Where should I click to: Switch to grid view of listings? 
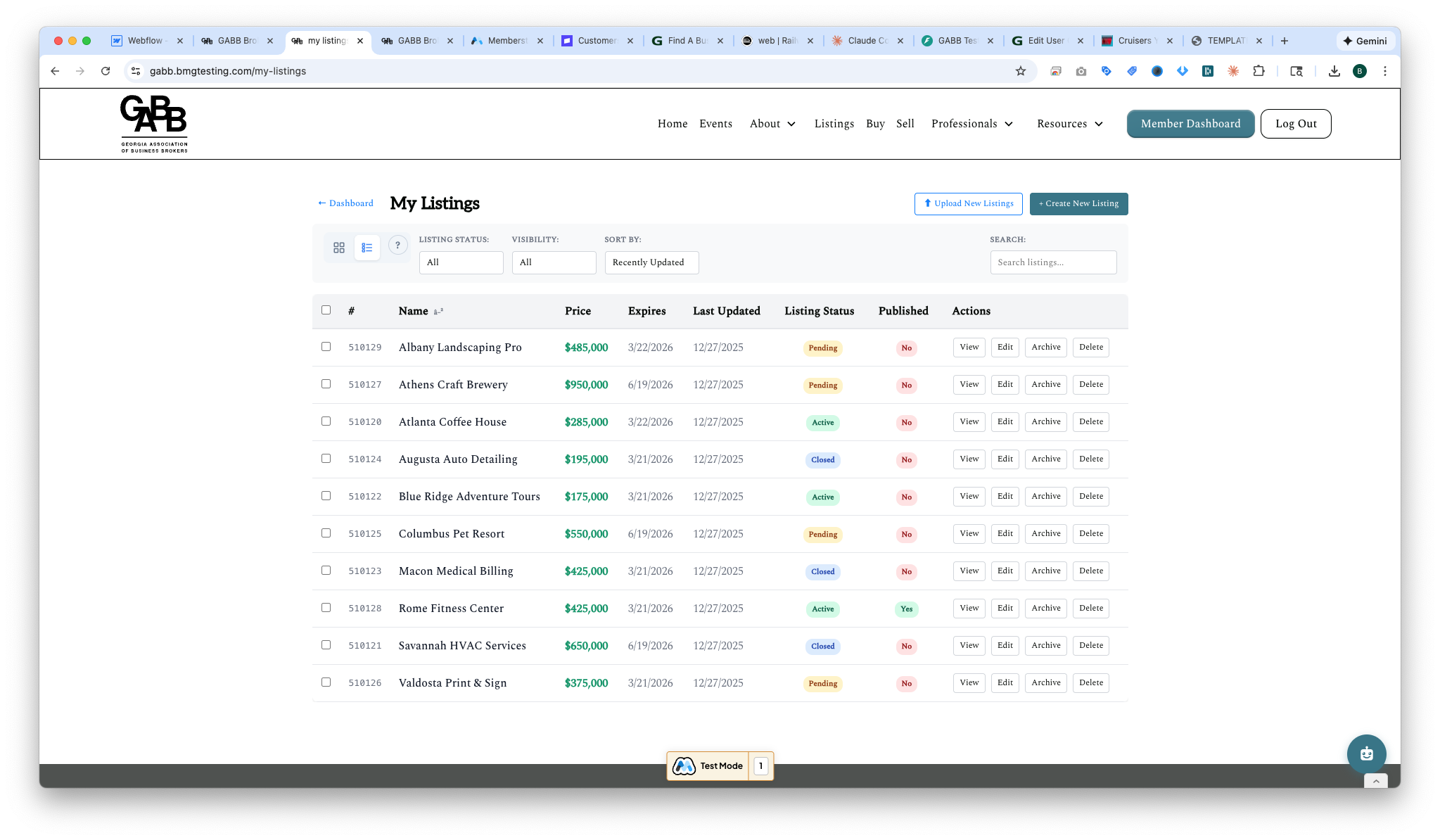[338, 247]
